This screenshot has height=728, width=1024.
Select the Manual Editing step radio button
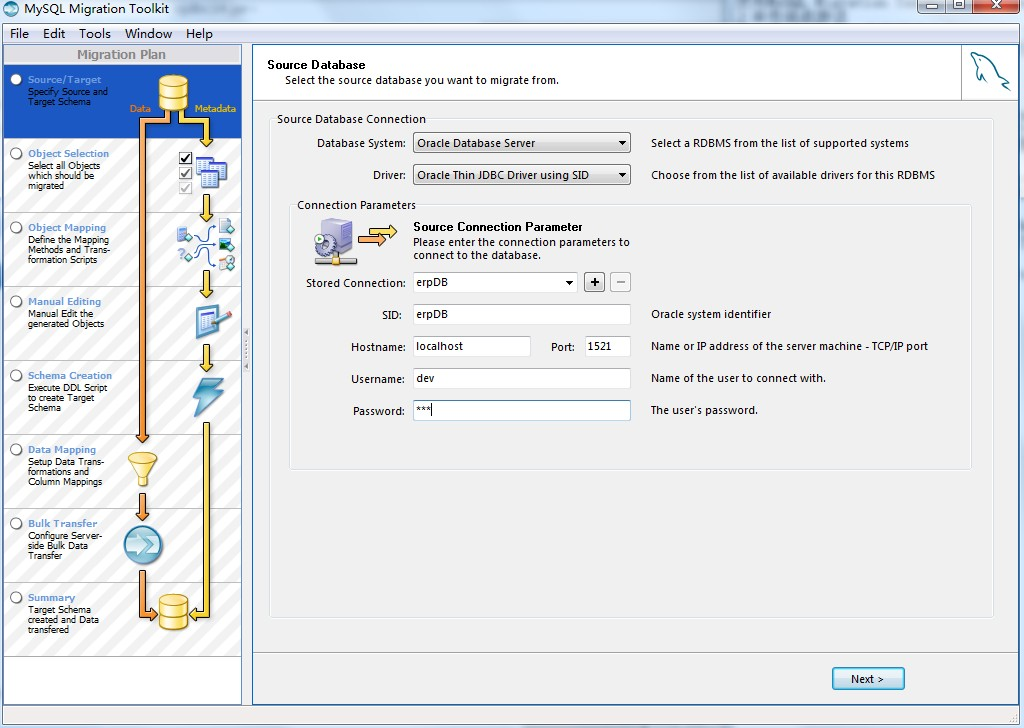pyautogui.click(x=16, y=301)
